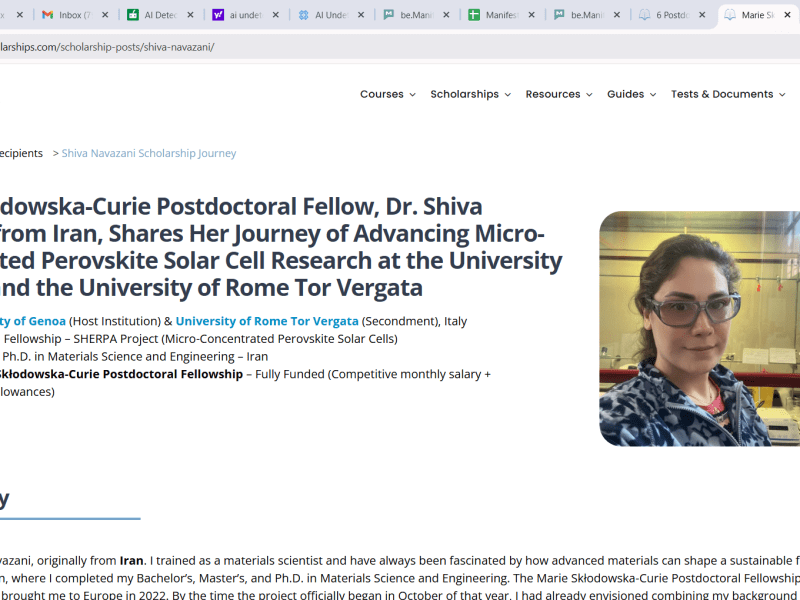Close the 6 Postdoc tab

tap(702, 15)
